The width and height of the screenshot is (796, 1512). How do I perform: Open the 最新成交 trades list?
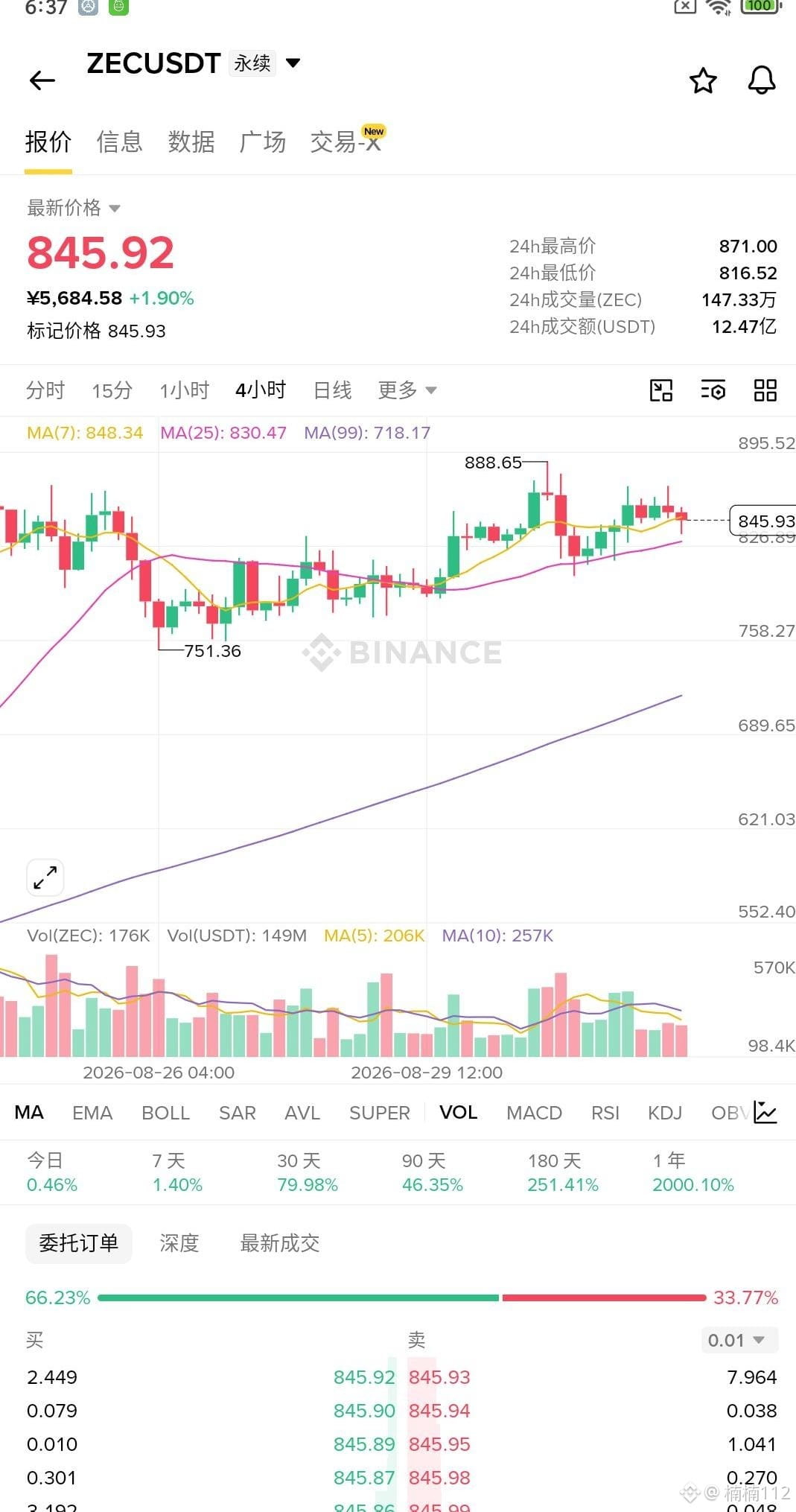click(279, 1243)
